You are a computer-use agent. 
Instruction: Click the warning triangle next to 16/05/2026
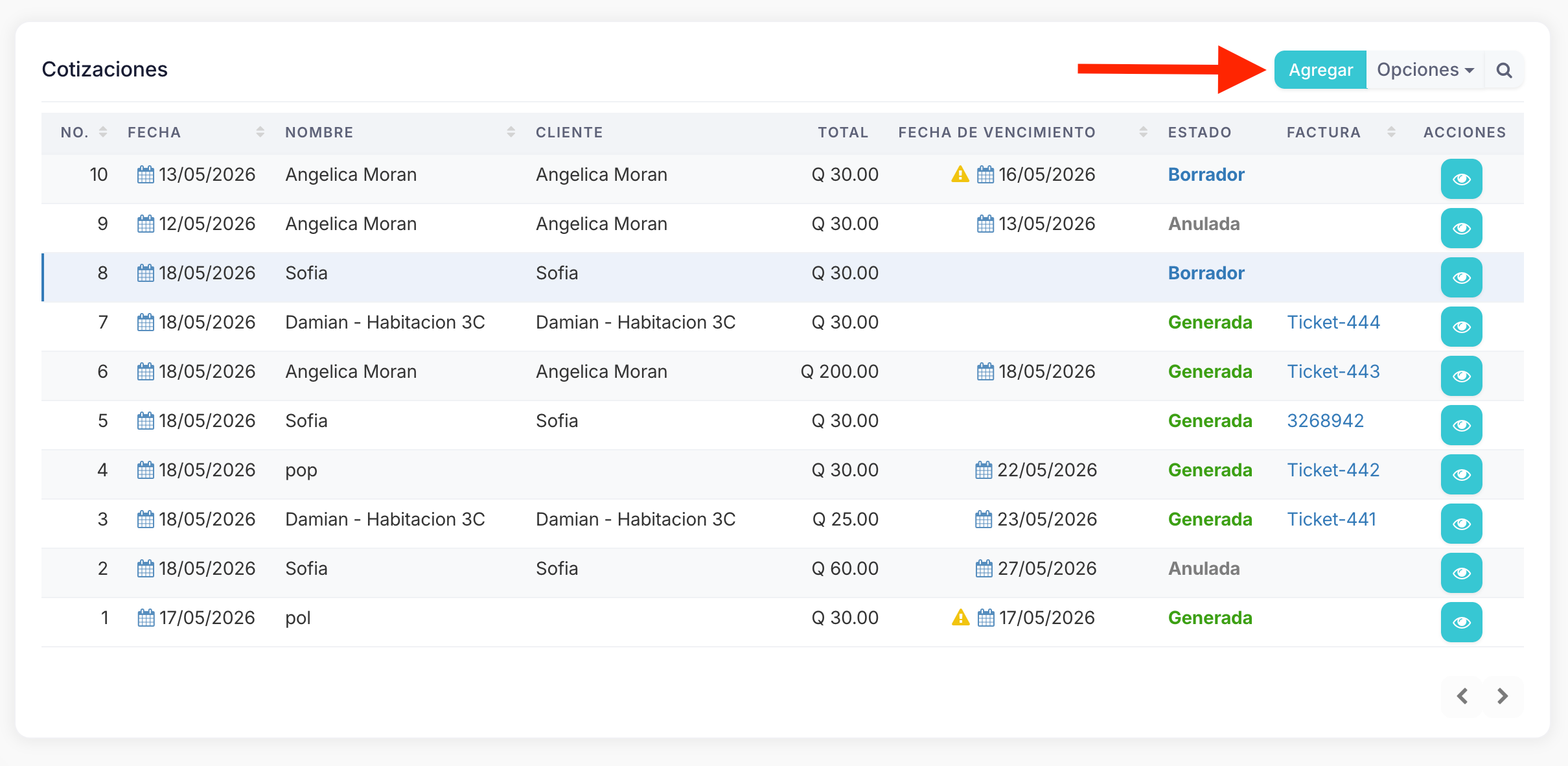coord(960,174)
